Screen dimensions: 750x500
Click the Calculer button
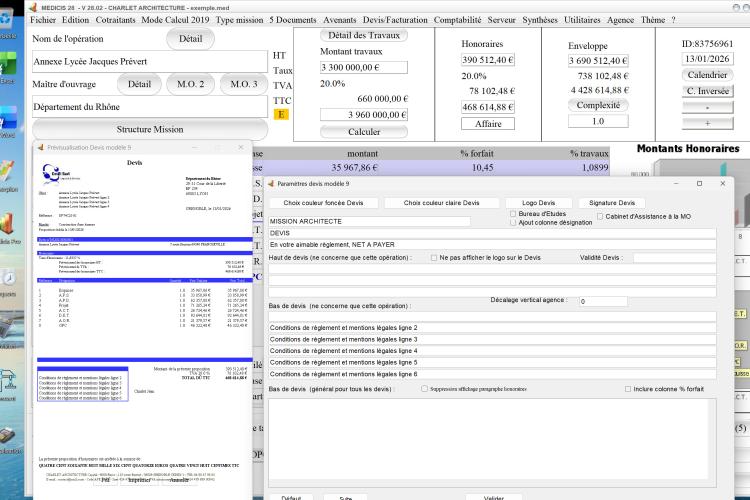[364, 132]
